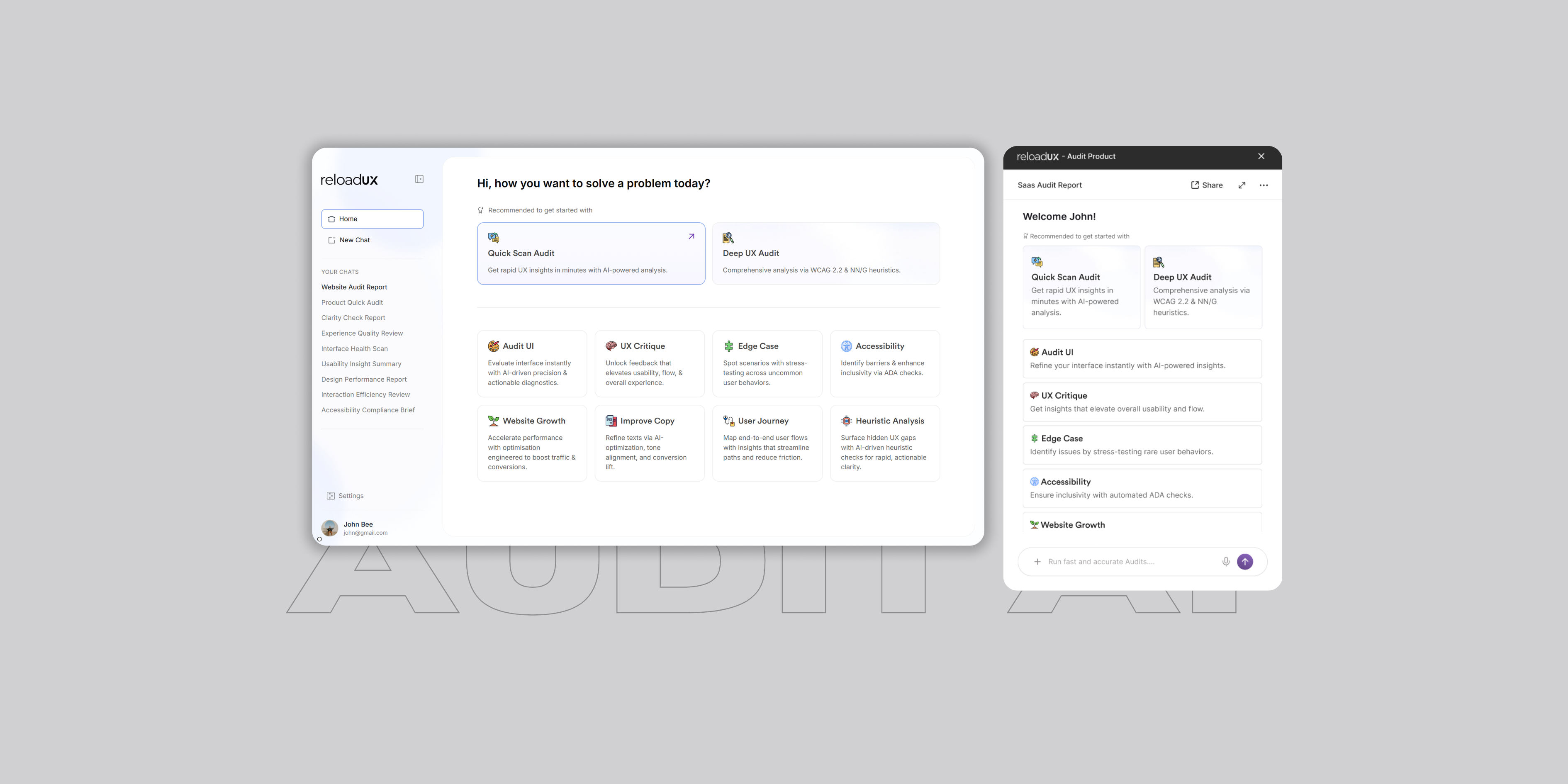This screenshot has width=1568, height=784.
Task: Click the purple send arrow button
Action: 1245,561
